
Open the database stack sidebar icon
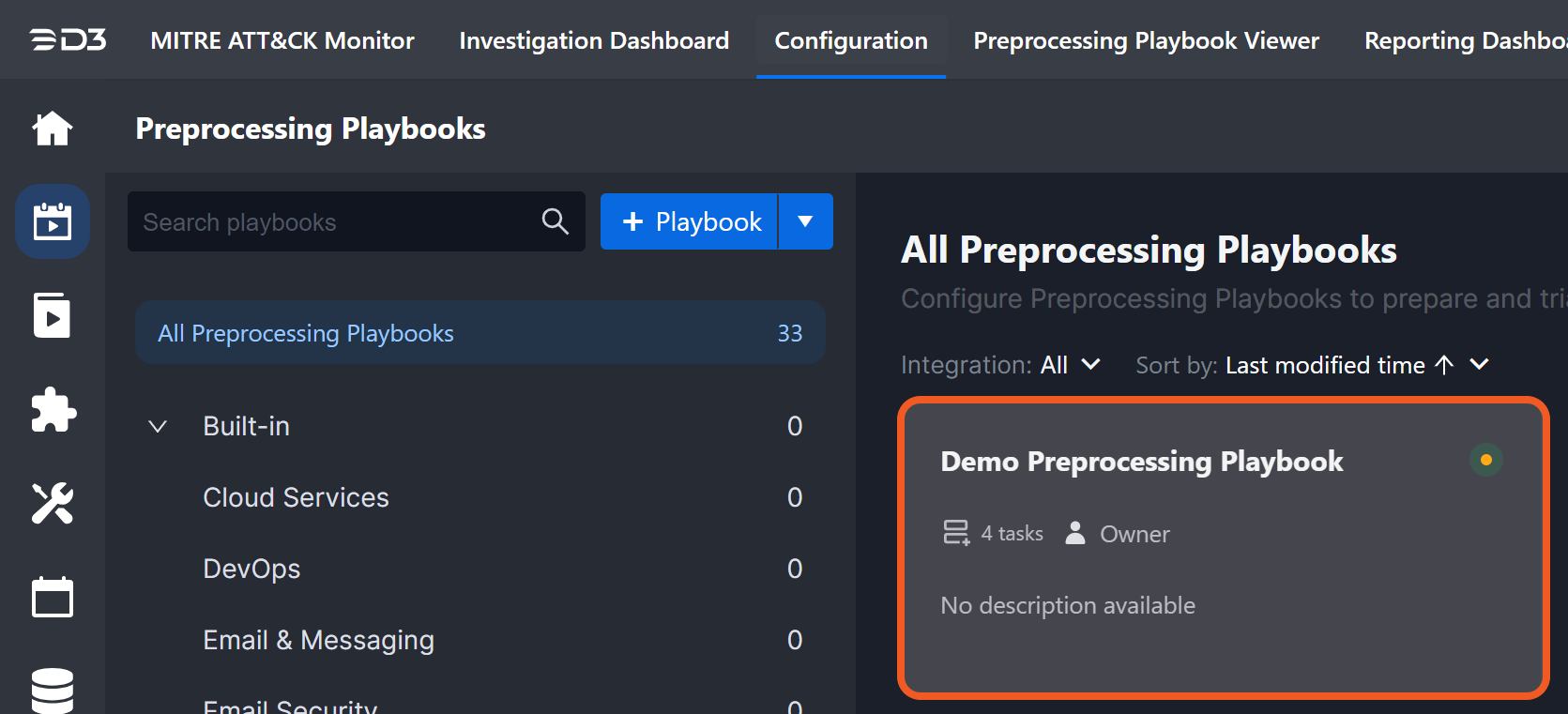click(x=53, y=690)
